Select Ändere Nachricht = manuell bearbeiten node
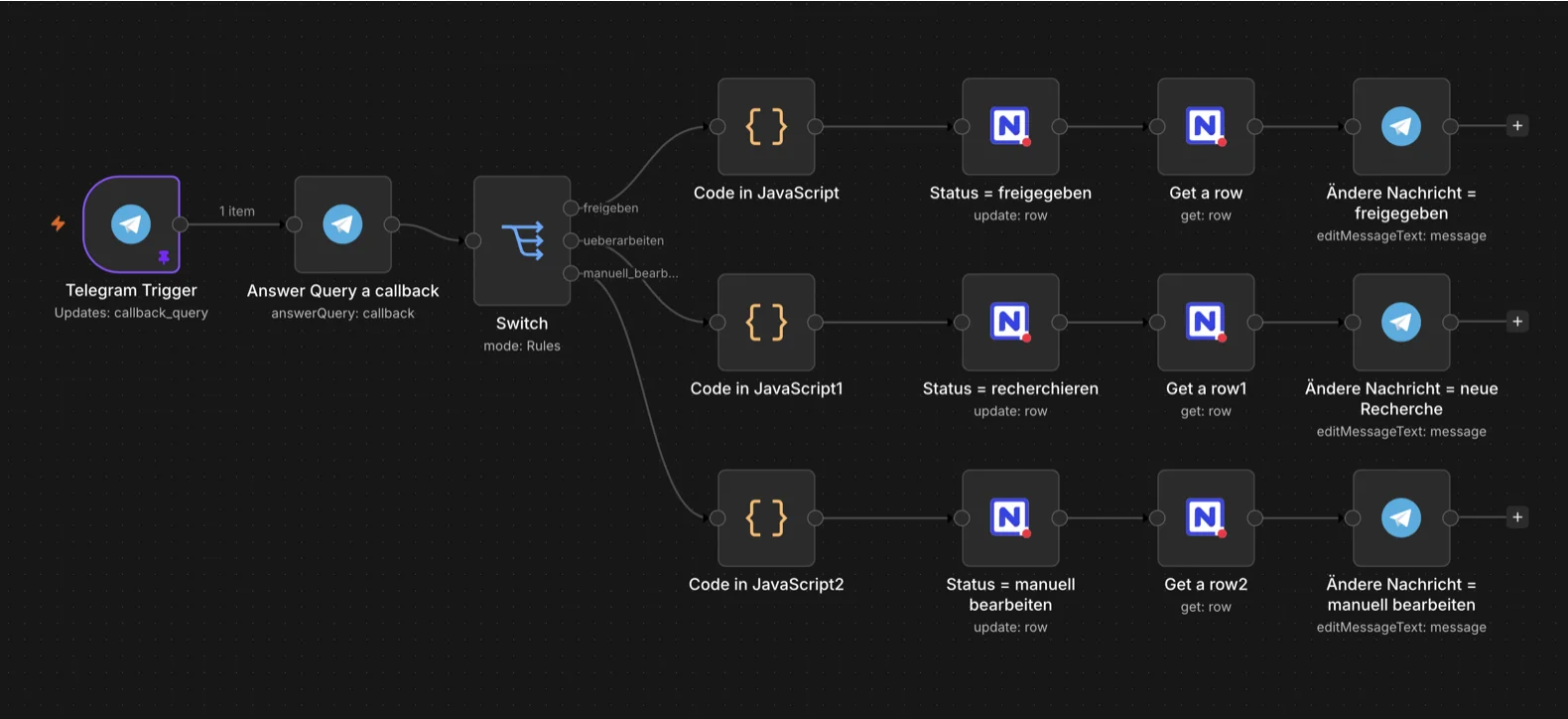Screen dimensions: 1568x719 tap(1401, 517)
